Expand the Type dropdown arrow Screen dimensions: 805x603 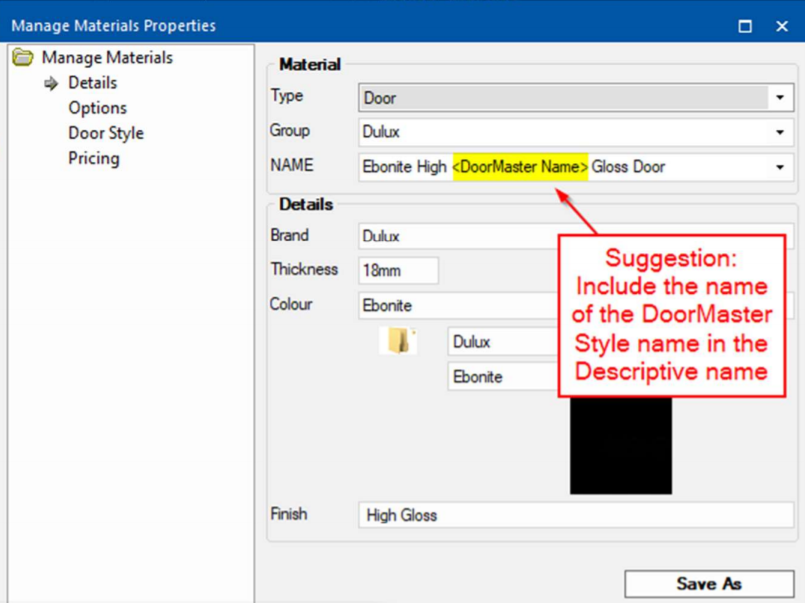(780, 98)
